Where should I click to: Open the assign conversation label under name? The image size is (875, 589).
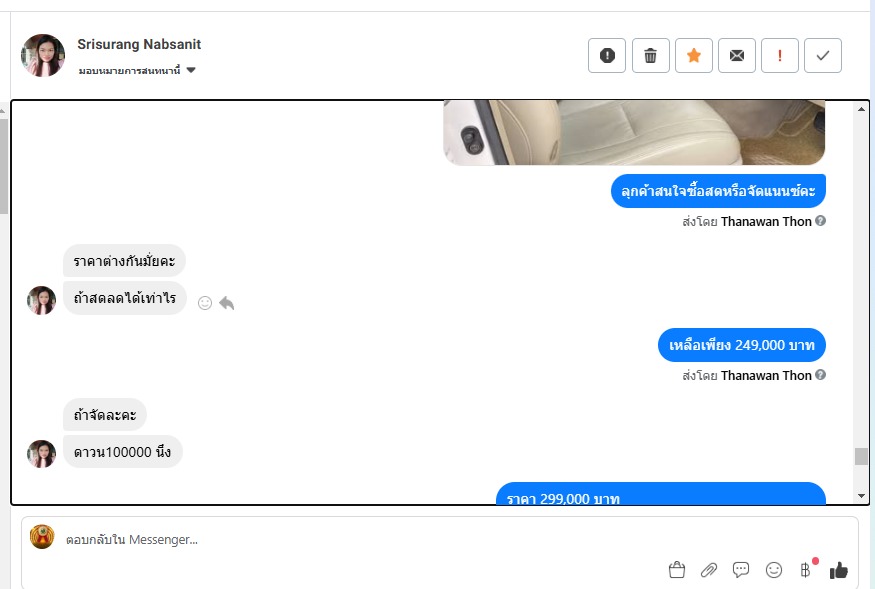coord(129,70)
